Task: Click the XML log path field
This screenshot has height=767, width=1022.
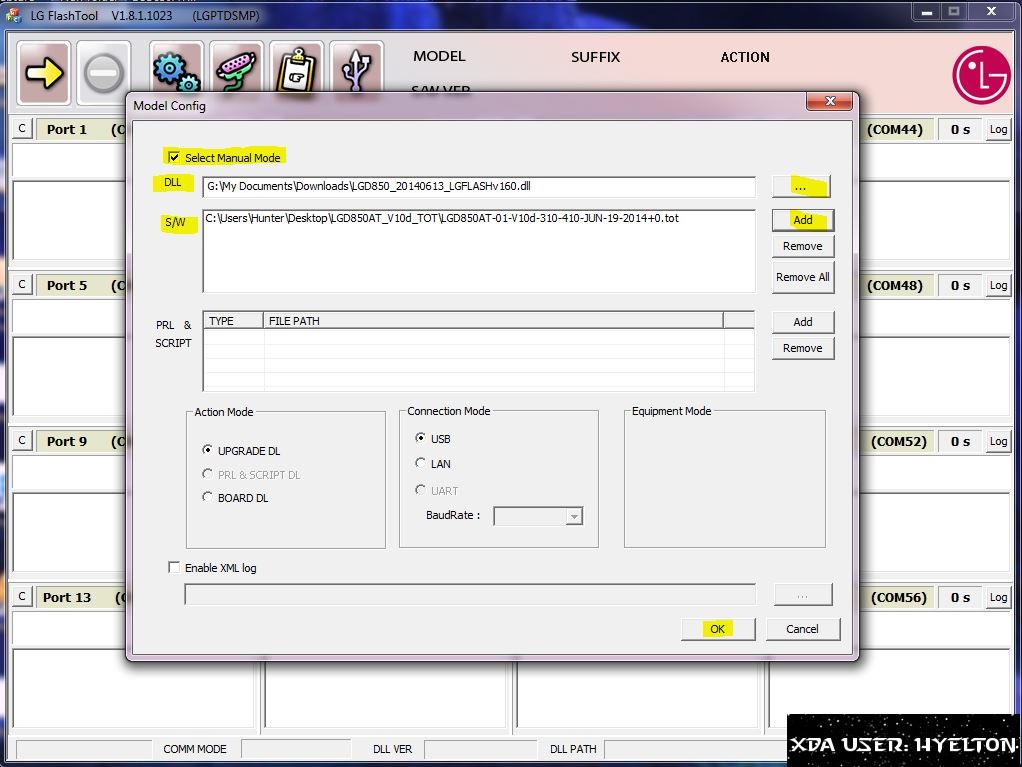Action: click(x=470, y=594)
